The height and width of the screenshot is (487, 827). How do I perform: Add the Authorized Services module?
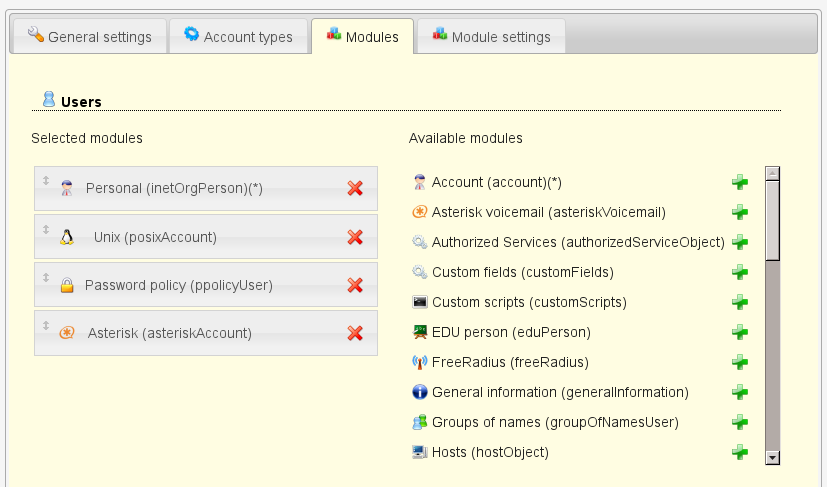pyautogui.click(x=739, y=242)
